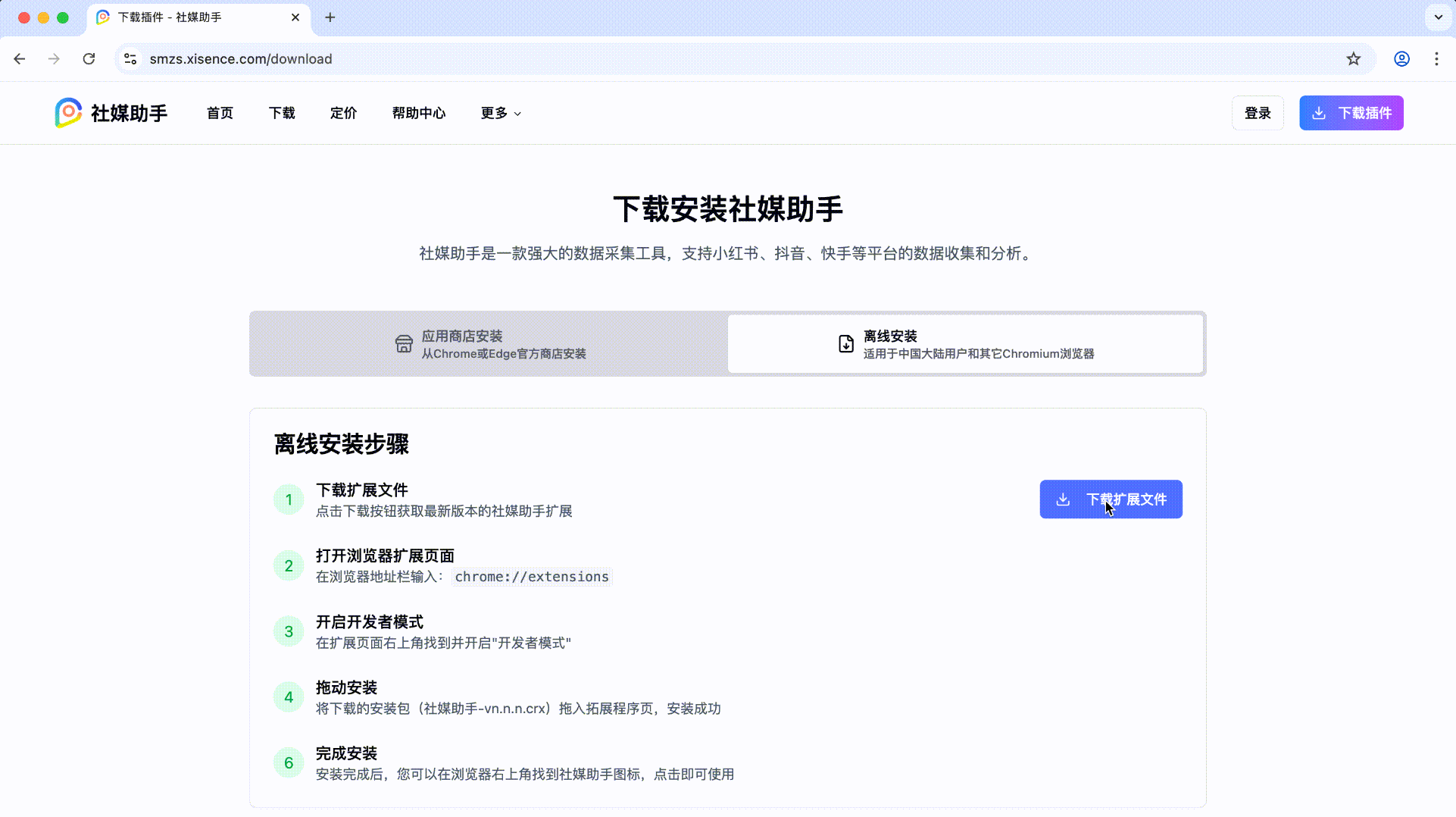View site information icon in address bar
The image size is (1456, 817).
coord(130,59)
